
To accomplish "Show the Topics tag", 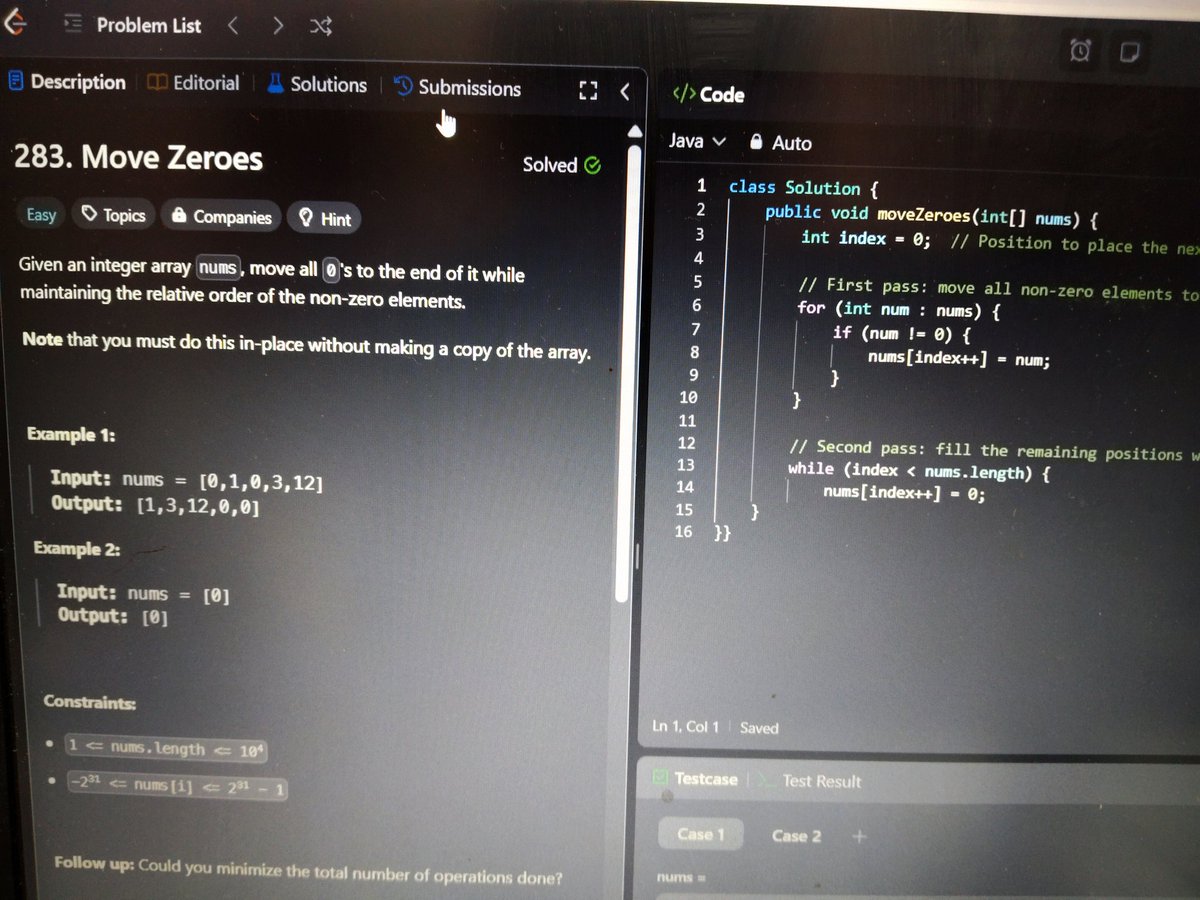I will coord(114,215).
